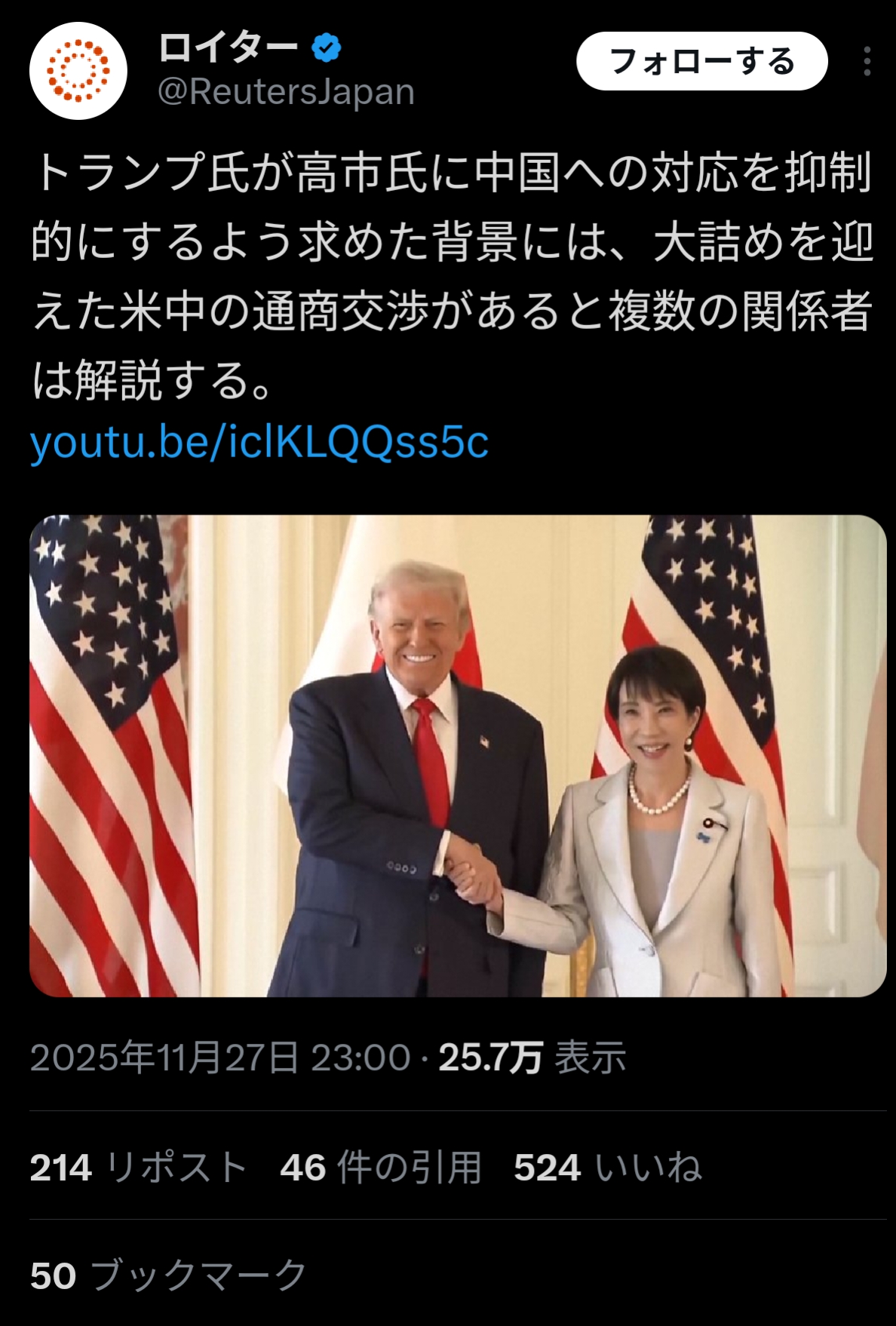The width and height of the screenshot is (896, 1326).
Task: Select the Japanese tweet body text
Action: pos(452,275)
